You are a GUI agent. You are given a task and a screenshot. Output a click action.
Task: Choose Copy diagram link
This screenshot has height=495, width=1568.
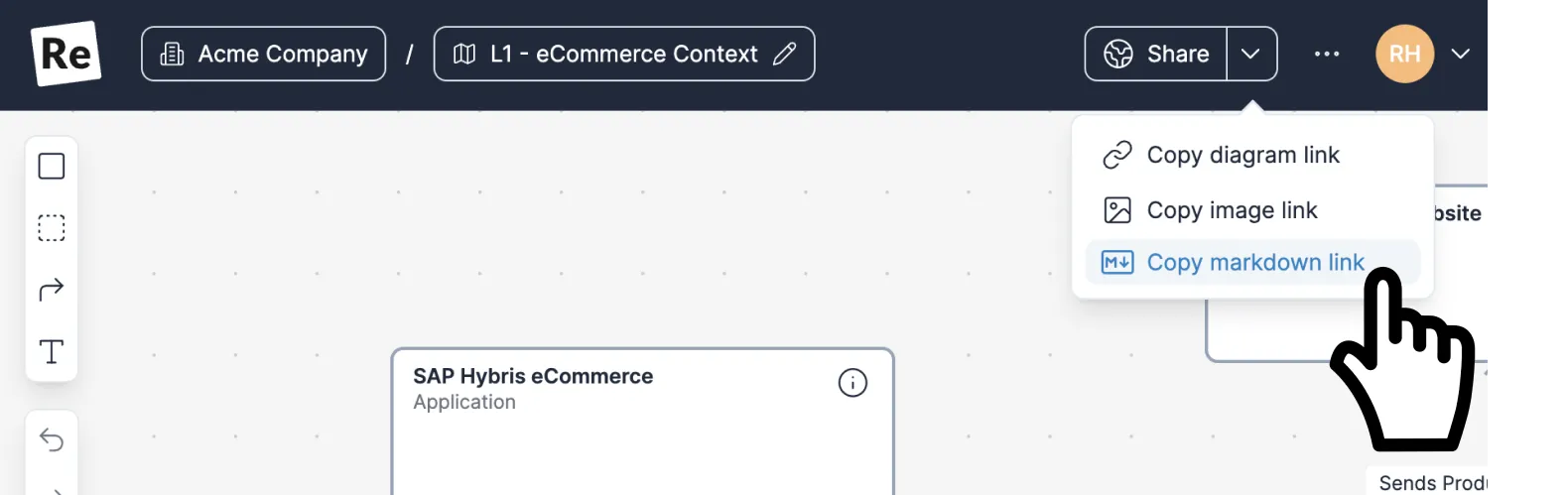pos(1242,155)
